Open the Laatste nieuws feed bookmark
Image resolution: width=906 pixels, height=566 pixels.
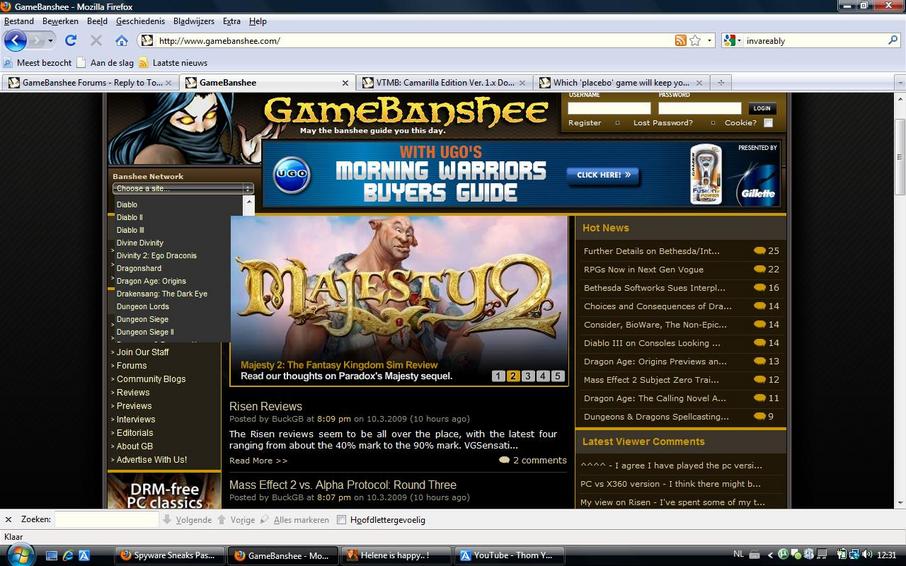click(173, 63)
